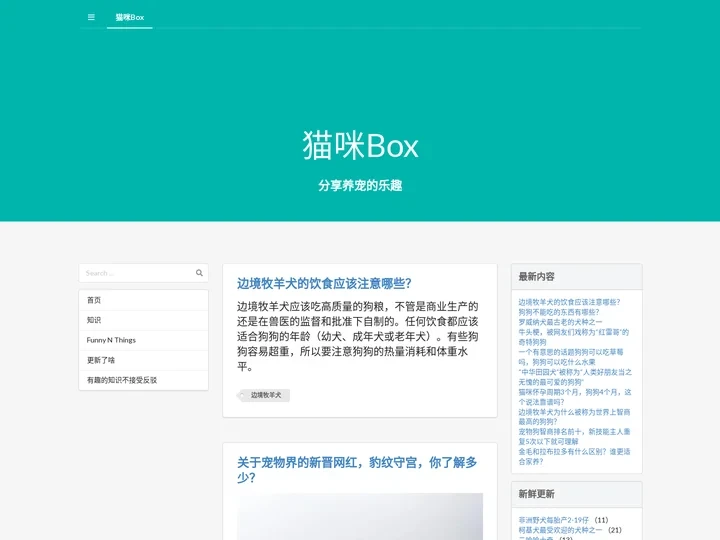The width and height of the screenshot is (720, 540).
Task: Click the search magnifier icon
Action: click(199, 273)
